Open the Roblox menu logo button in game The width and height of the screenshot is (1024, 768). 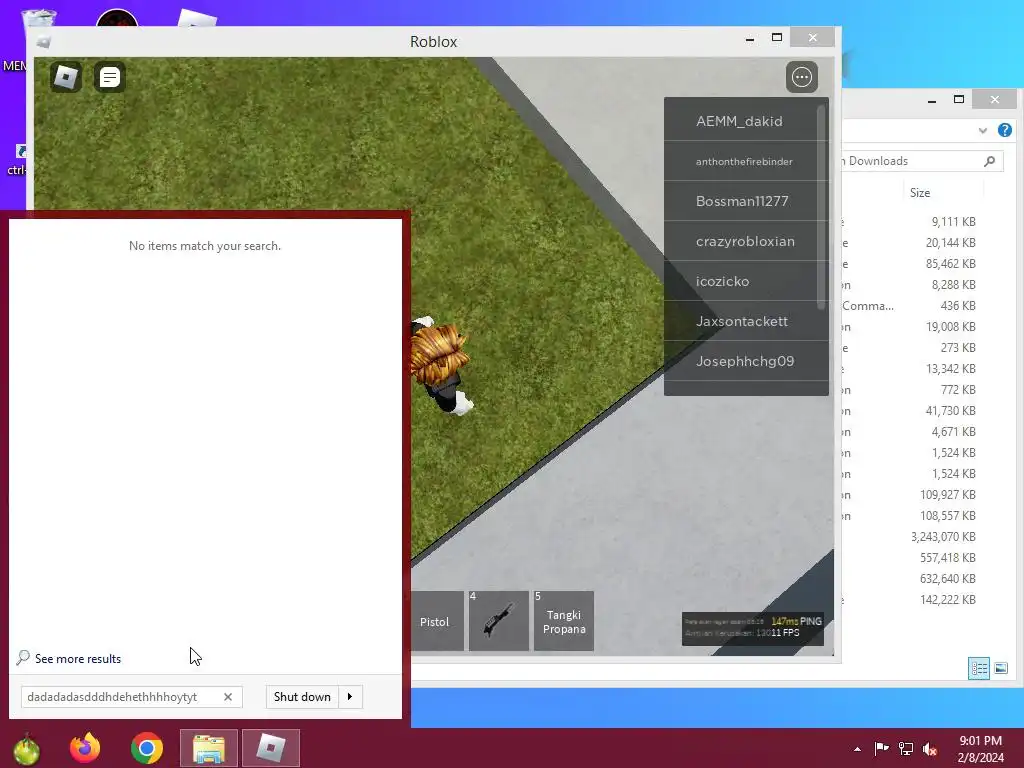pyautogui.click(x=66, y=77)
